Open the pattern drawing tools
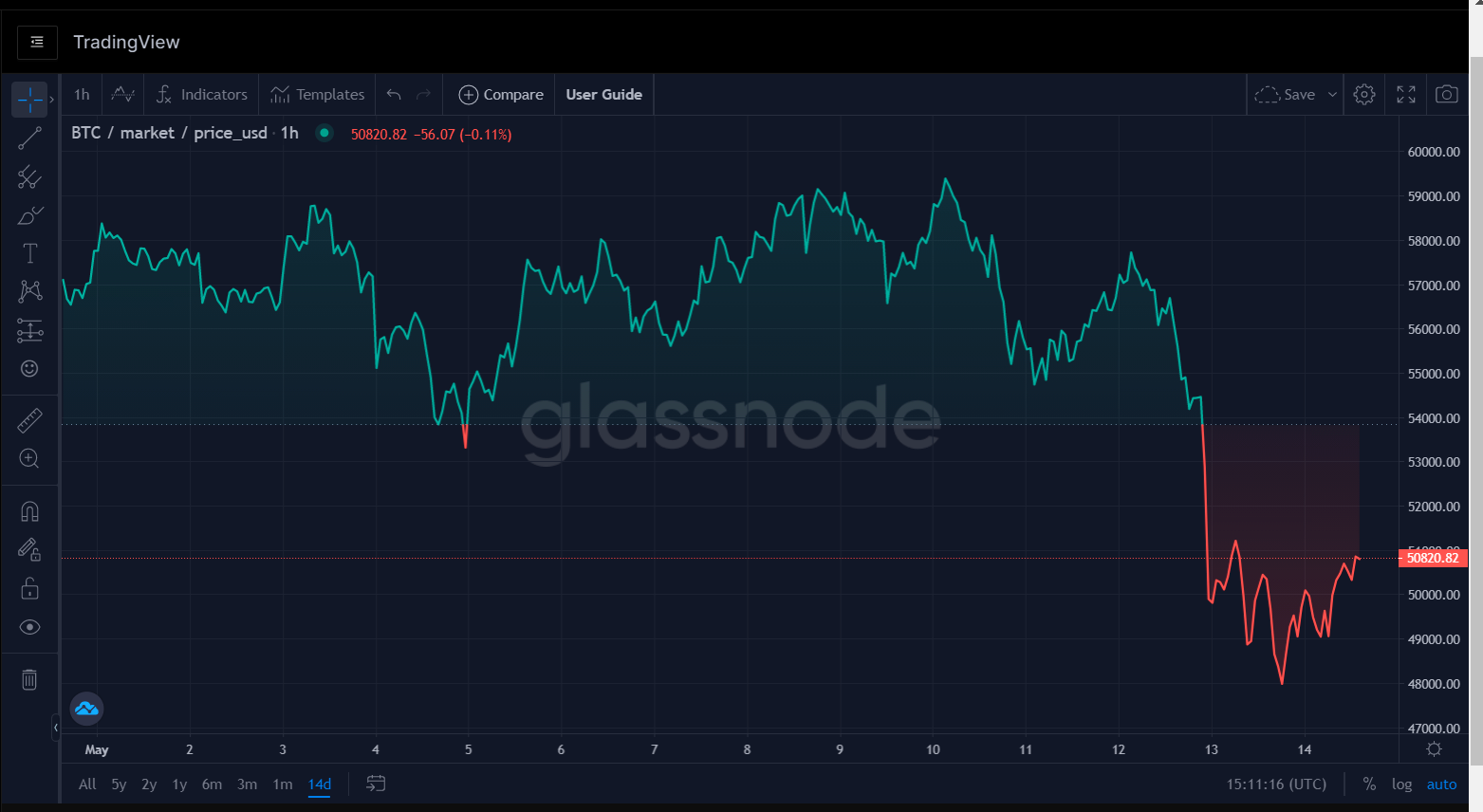Viewport: 1483px width, 812px height. click(29, 291)
